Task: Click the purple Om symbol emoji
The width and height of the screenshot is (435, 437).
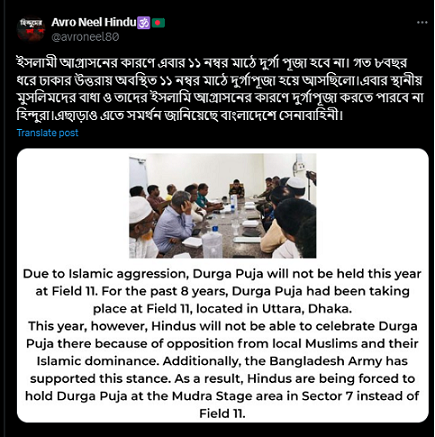Action: [144, 23]
